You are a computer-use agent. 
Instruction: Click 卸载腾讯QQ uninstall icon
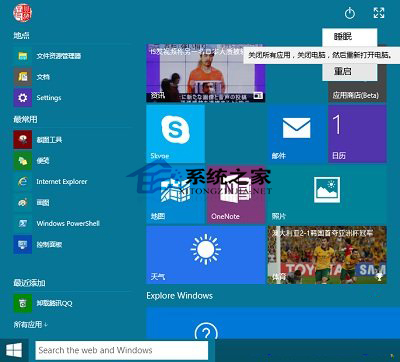click(x=23, y=303)
